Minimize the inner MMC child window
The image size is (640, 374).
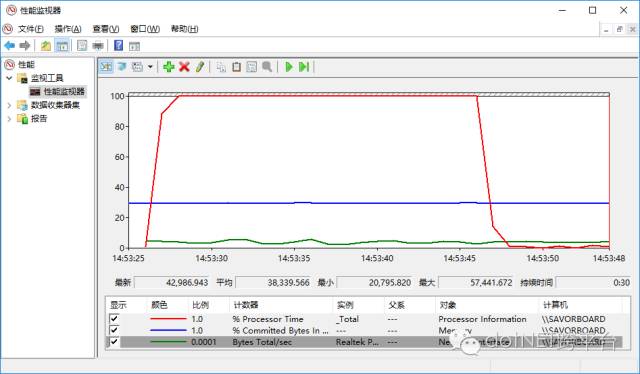pyautogui.click(x=606, y=29)
